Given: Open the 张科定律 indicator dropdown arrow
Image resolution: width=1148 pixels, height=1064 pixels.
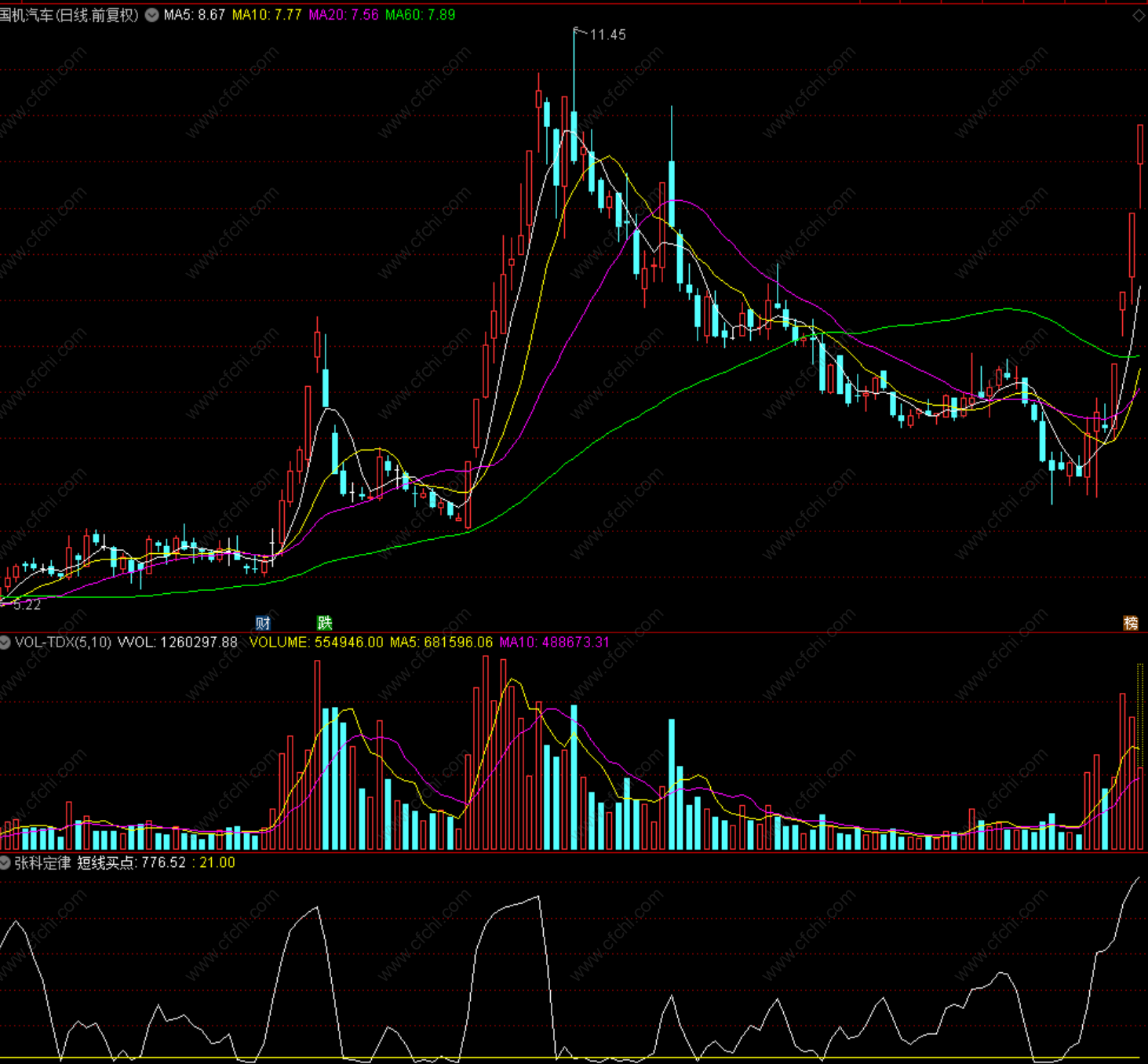Looking at the screenshot, I should point(5,863).
